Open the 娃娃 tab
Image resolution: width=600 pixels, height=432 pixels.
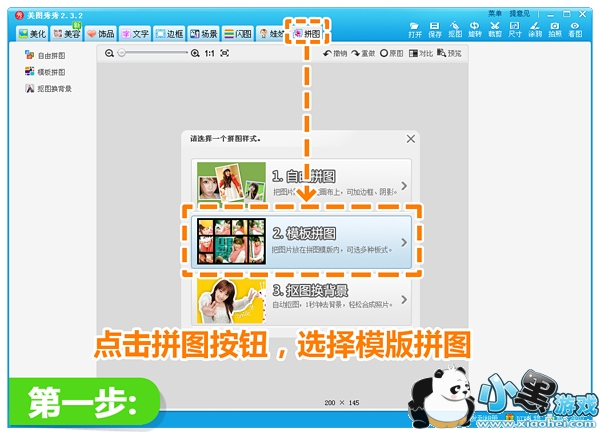tap(271, 34)
